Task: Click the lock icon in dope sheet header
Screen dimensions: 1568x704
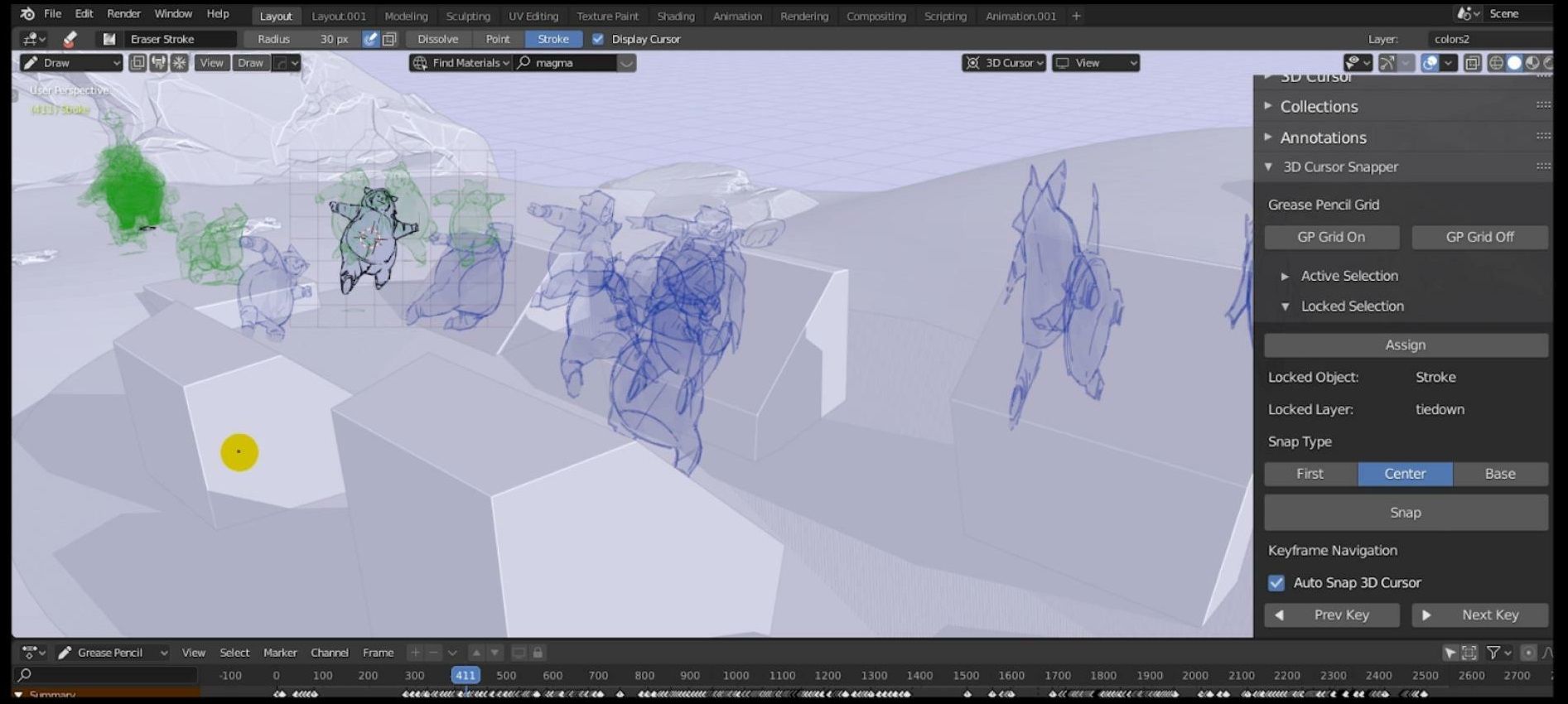Action: pos(538,653)
